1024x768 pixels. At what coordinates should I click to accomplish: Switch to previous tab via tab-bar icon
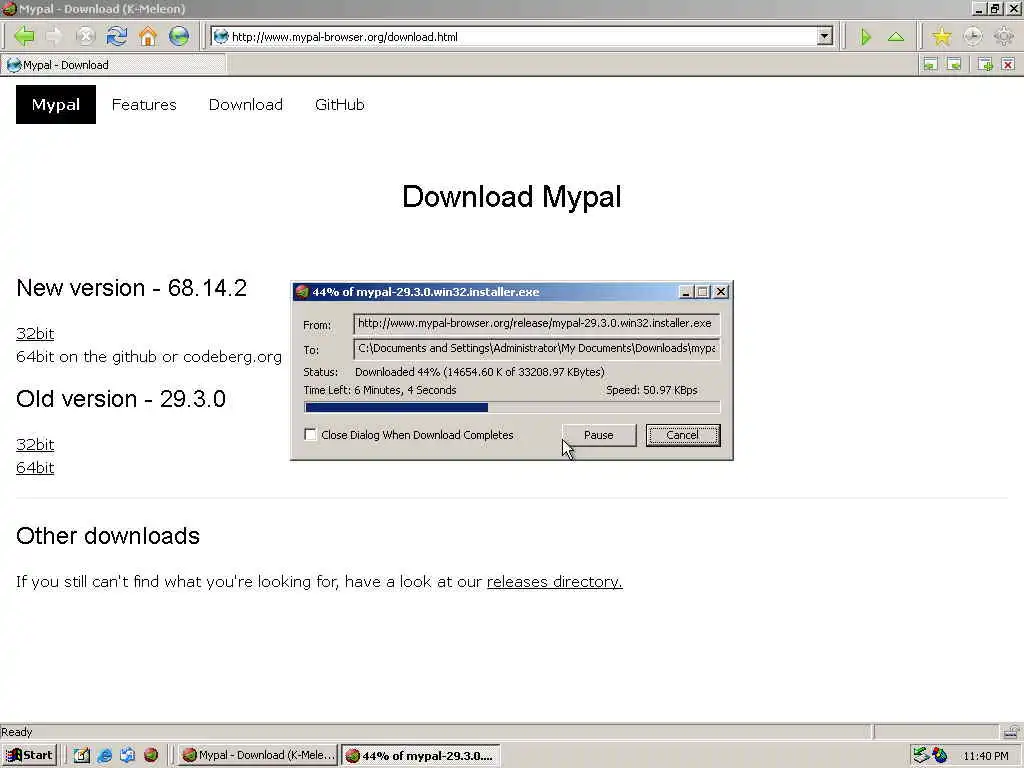[x=930, y=64]
